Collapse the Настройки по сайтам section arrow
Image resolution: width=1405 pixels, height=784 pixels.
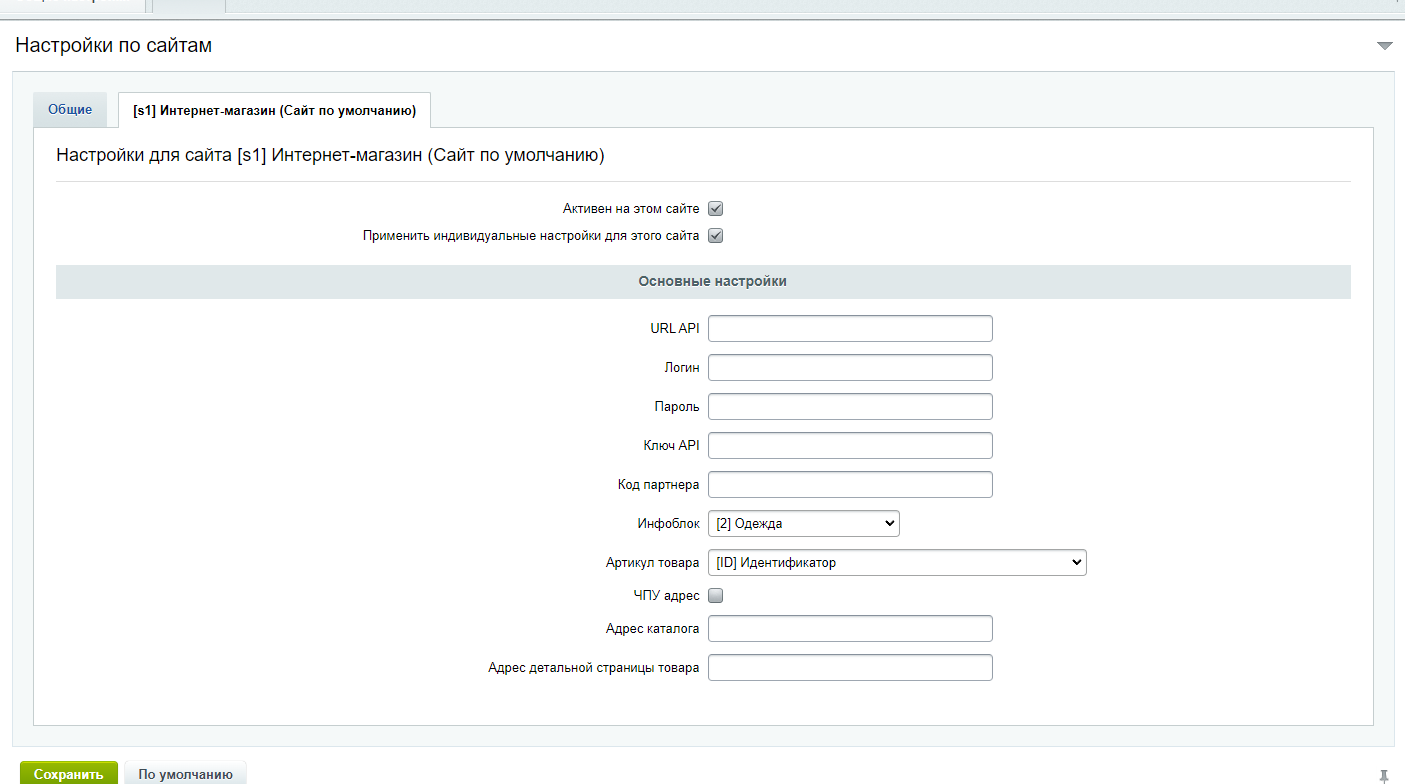[1384, 46]
